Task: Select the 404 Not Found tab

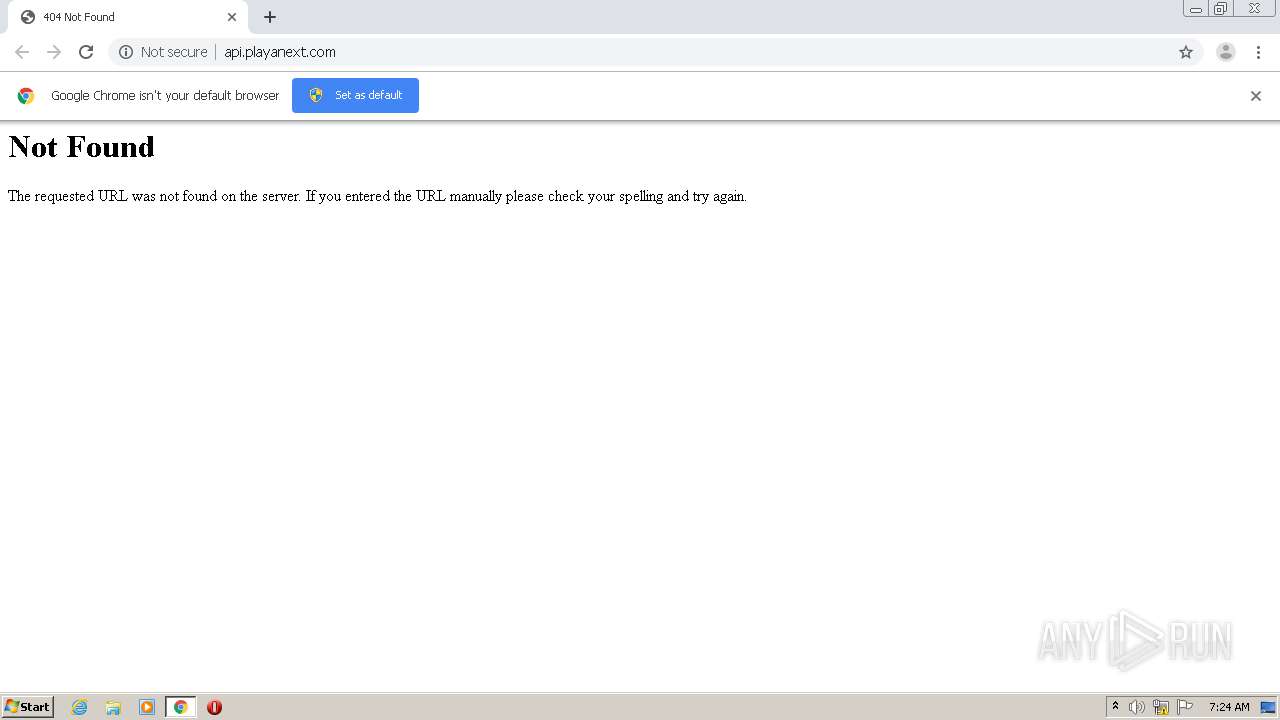Action: point(127,17)
